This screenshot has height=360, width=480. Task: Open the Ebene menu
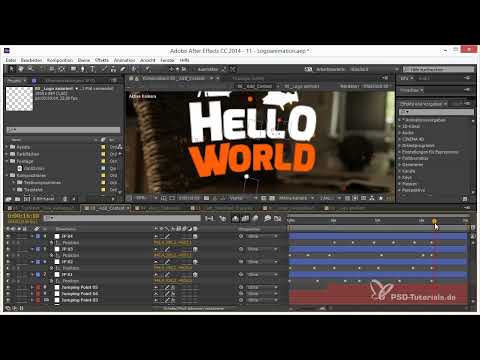tap(84, 60)
